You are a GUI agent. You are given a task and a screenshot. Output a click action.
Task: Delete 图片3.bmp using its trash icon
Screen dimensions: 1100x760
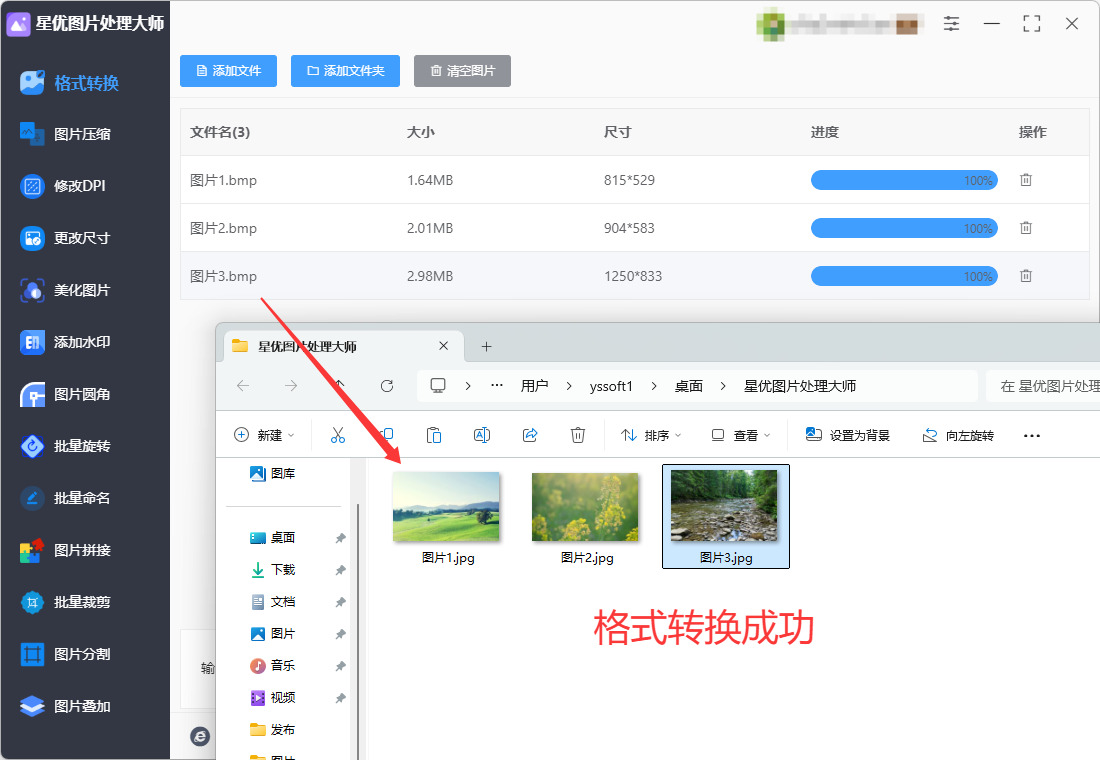[x=1026, y=276]
